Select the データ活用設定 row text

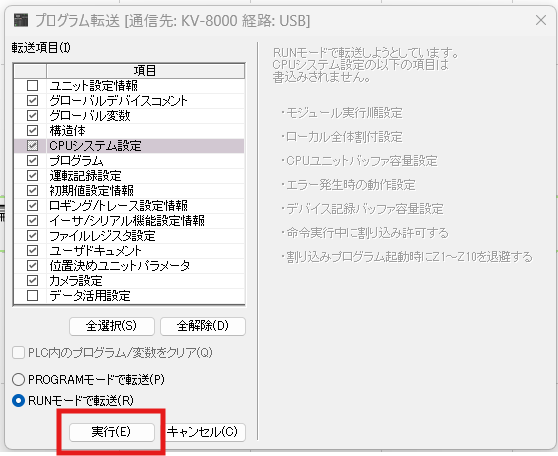coord(90,295)
